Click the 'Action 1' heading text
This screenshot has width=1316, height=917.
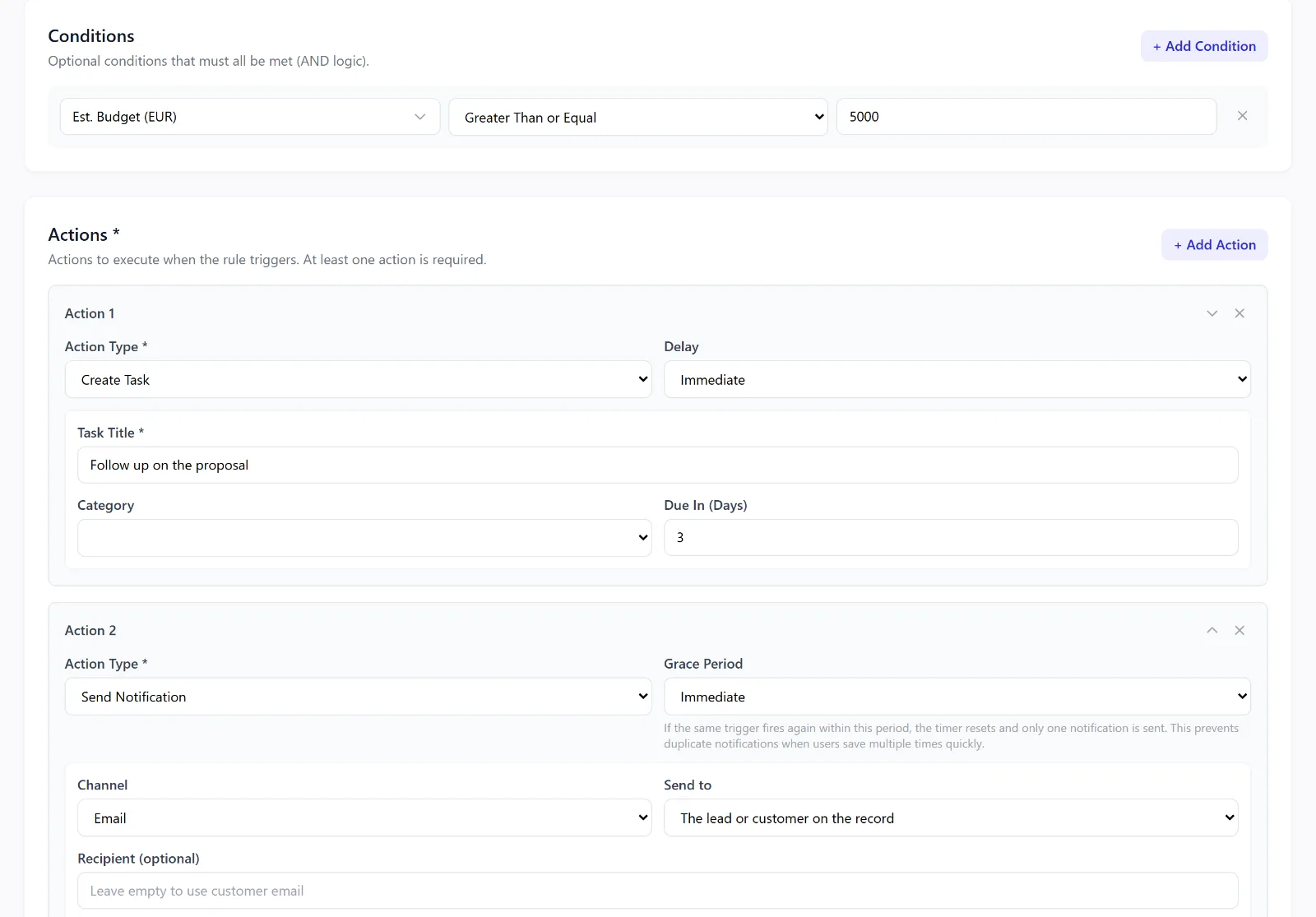[90, 313]
